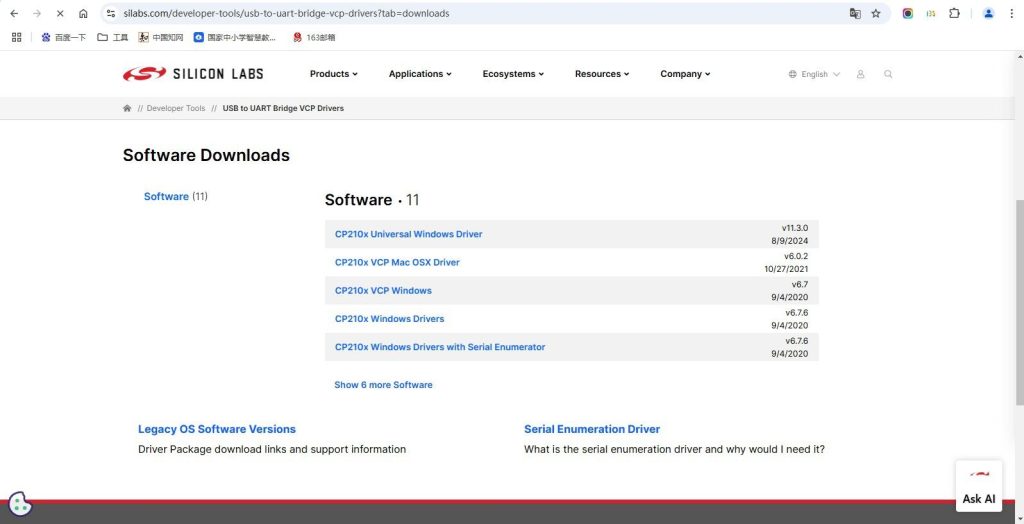Download CP210x Universal Windows Driver
1024x524 pixels.
click(408, 234)
